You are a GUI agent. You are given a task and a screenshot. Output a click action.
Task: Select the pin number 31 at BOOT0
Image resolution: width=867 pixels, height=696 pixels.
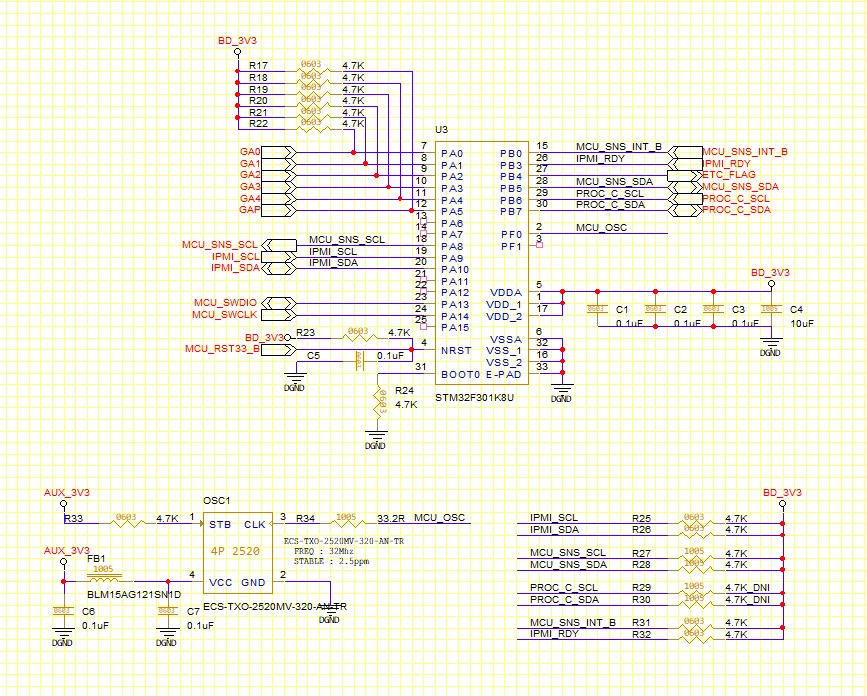(x=421, y=367)
